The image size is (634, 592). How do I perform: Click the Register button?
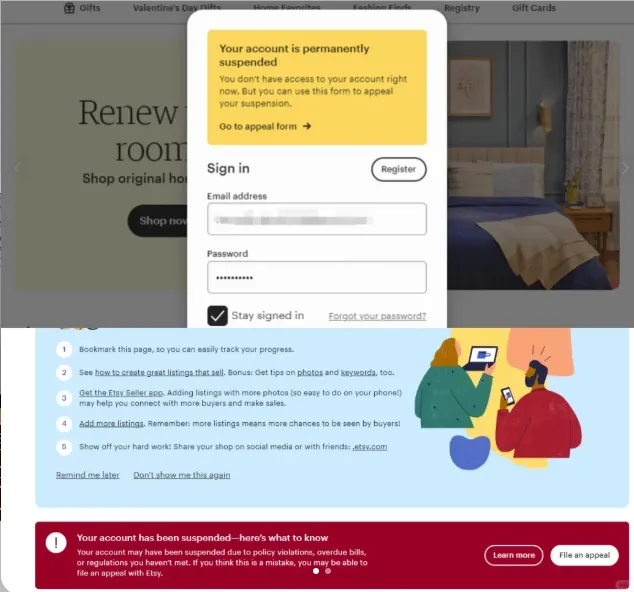tap(398, 169)
